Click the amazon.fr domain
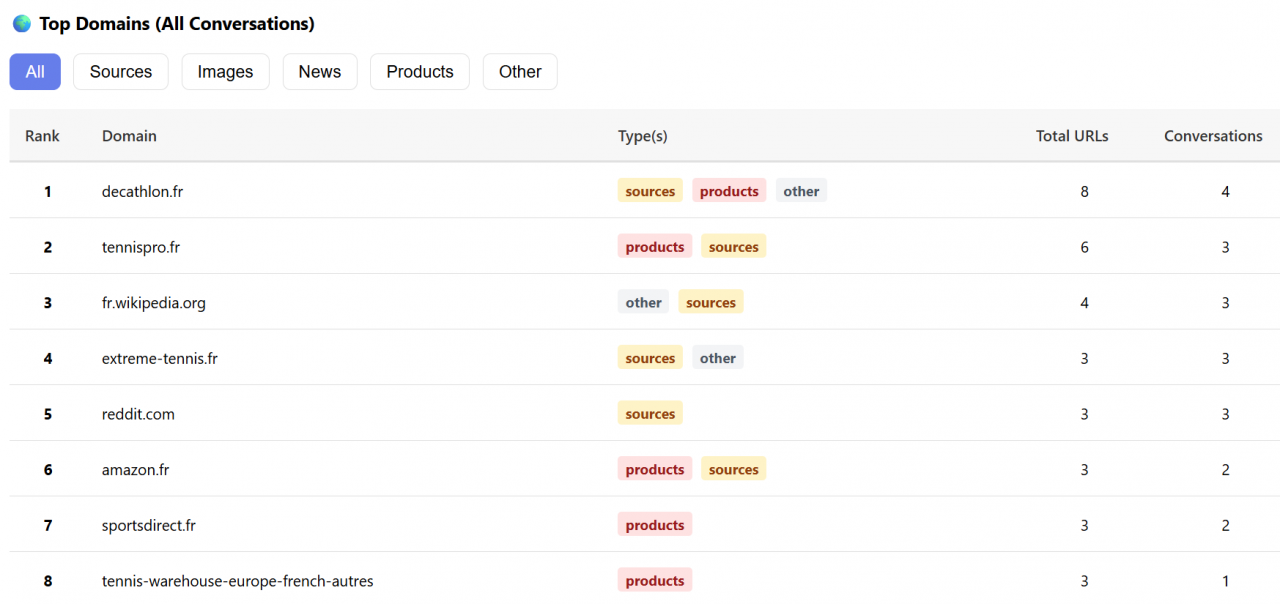Screen dimensions: 1280x604 coord(135,470)
